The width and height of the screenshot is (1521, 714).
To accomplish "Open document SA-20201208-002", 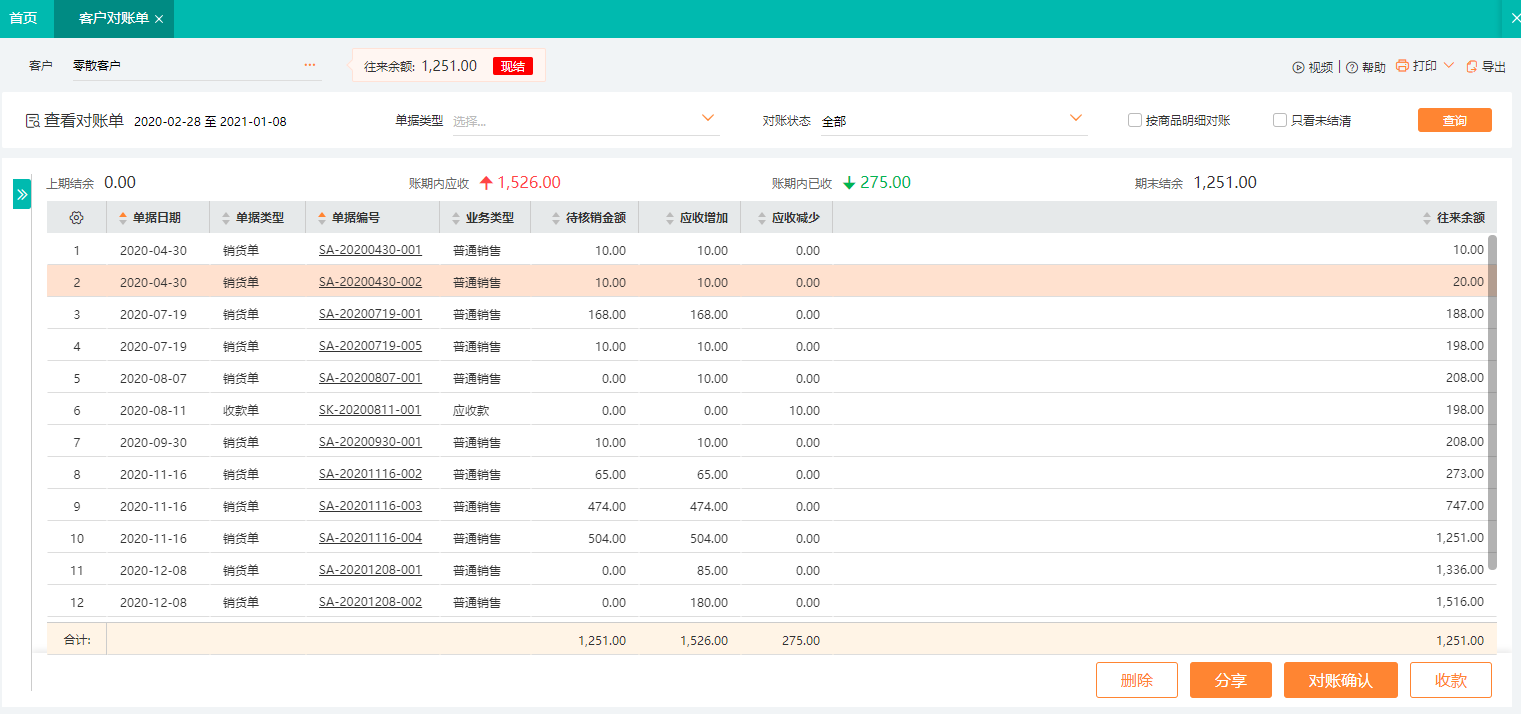I will [x=370, y=602].
